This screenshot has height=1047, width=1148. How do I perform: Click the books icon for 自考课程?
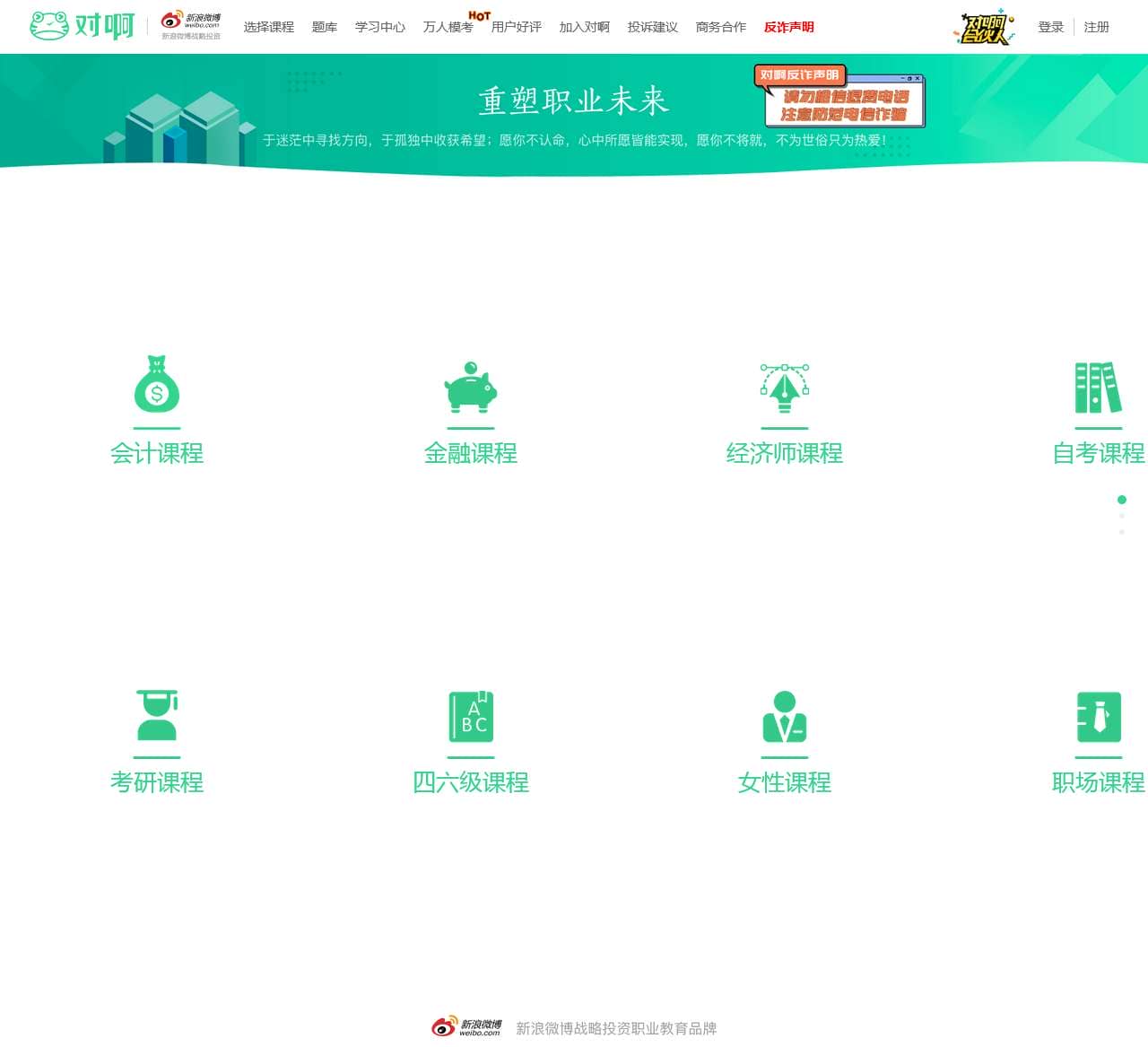pos(1098,388)
